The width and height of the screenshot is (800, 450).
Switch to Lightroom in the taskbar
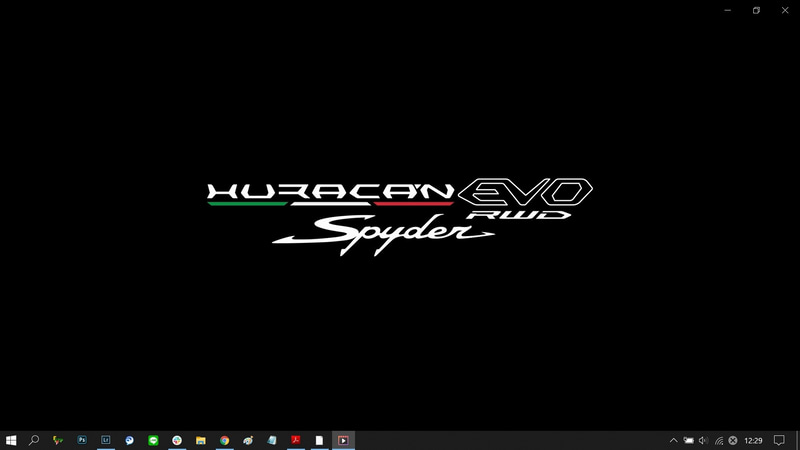(106, 440)
